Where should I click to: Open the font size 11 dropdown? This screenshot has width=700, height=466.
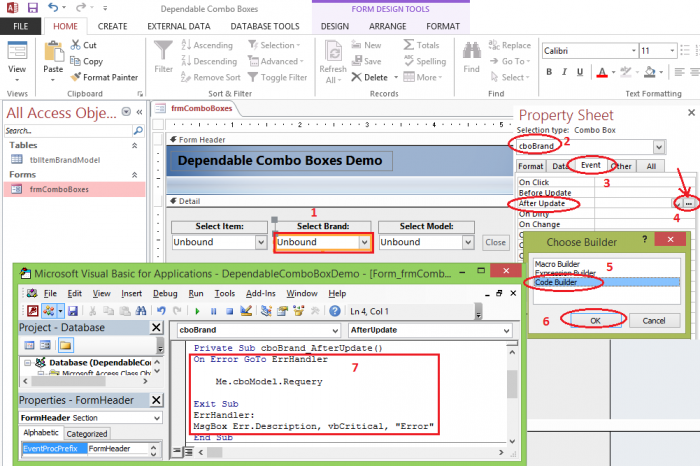pos(672,51)
